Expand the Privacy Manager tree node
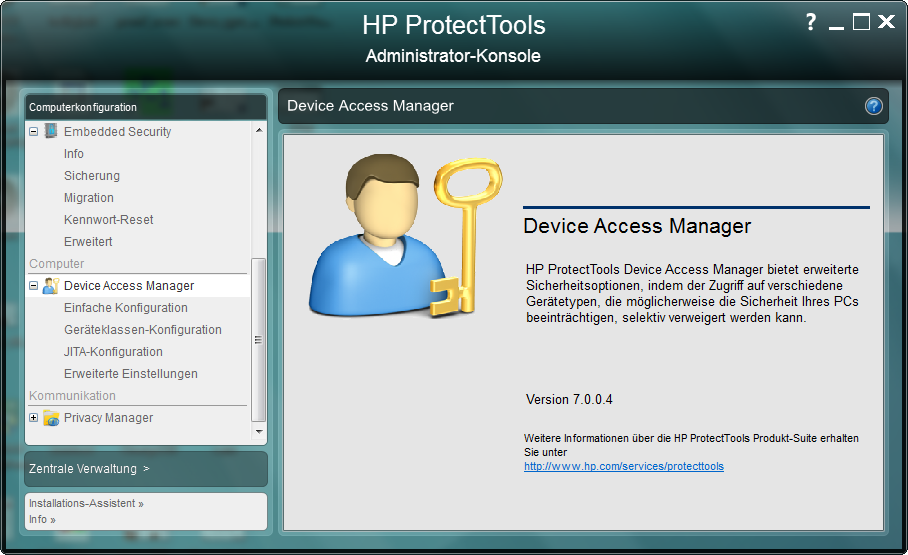 point(34,418)
